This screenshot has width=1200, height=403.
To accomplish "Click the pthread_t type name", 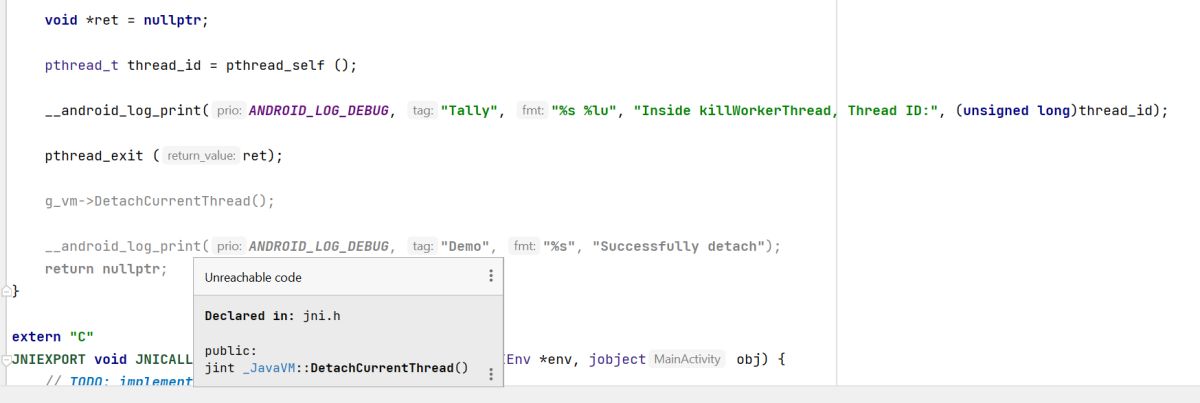I will pos(82,66).
